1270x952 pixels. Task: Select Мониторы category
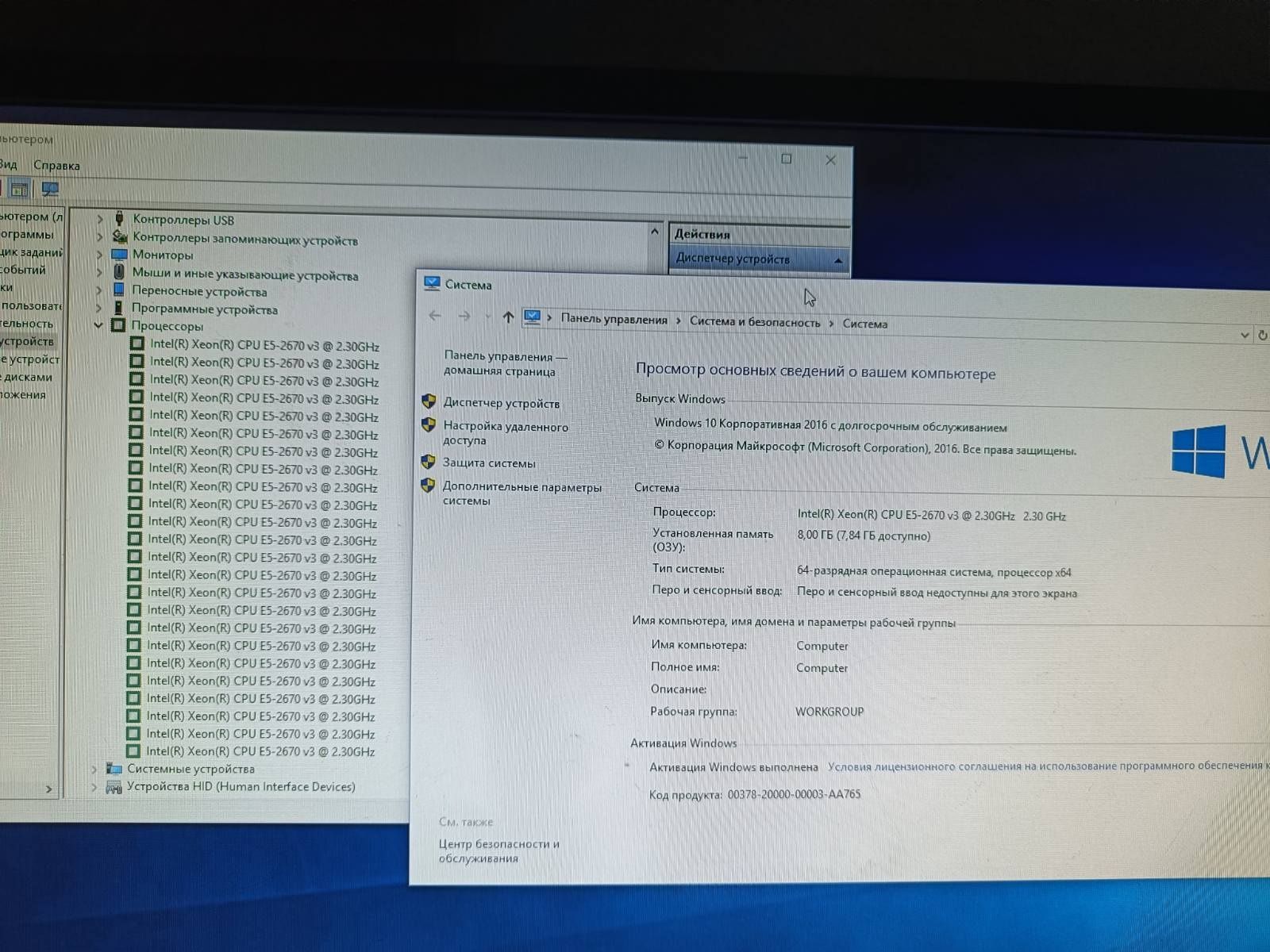coord(162,255)
